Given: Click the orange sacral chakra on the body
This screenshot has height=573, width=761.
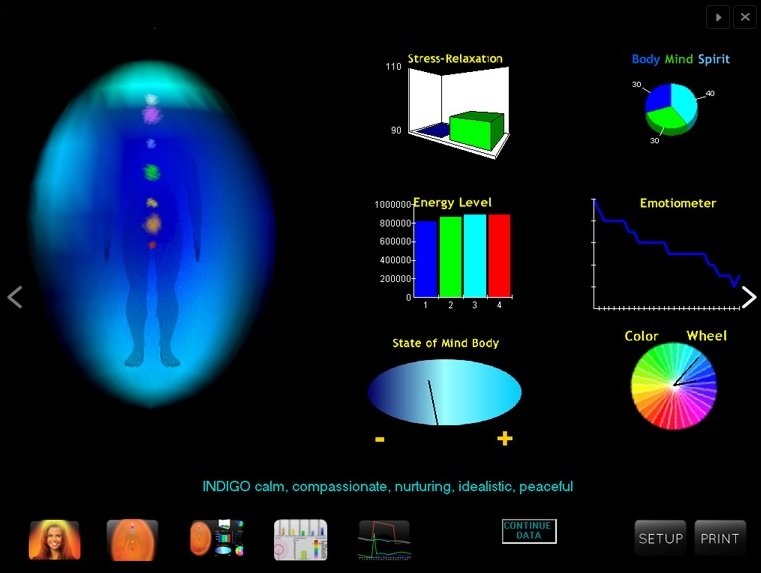Looking at the screenshot, I should pos(152,224).
